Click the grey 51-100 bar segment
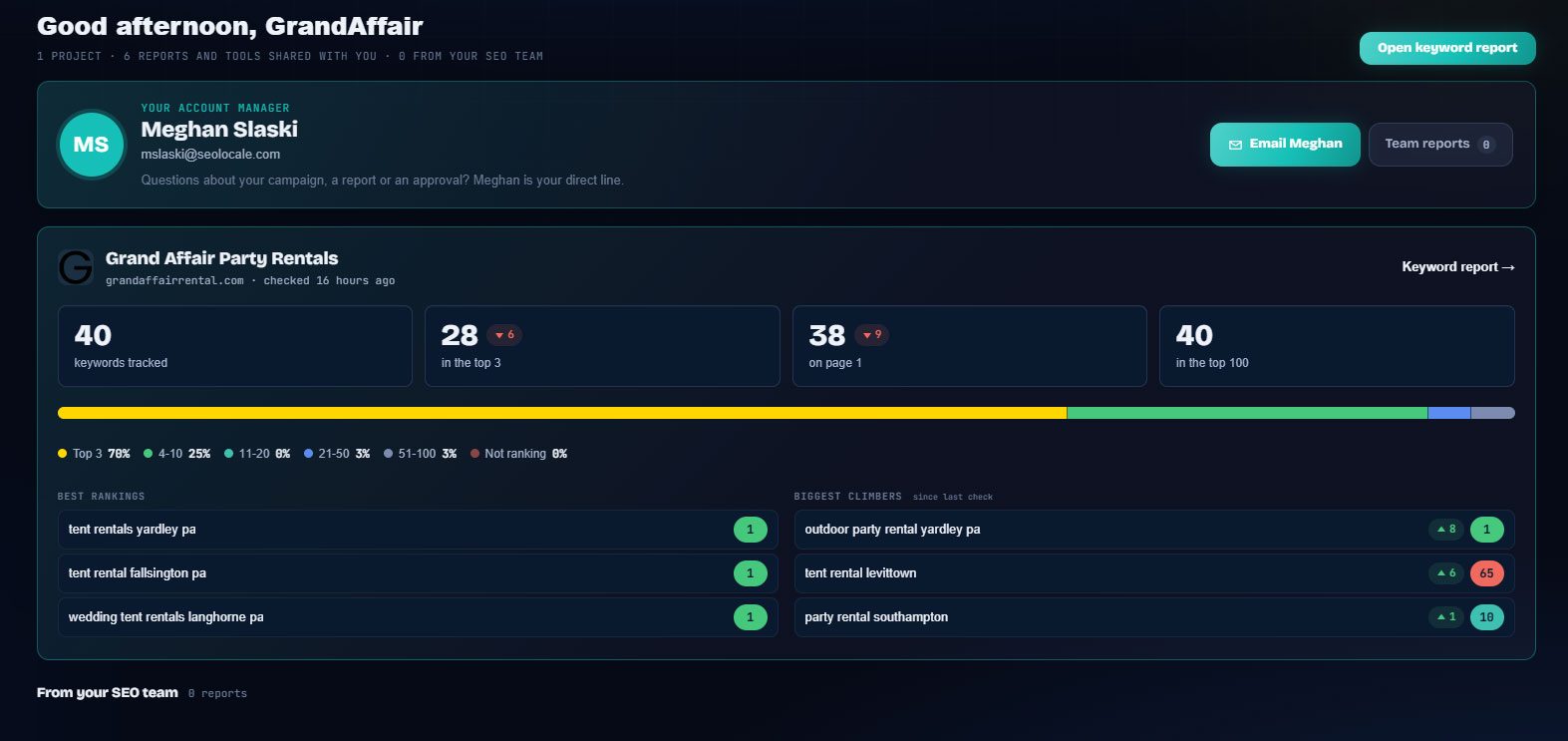 [1493, 413]
